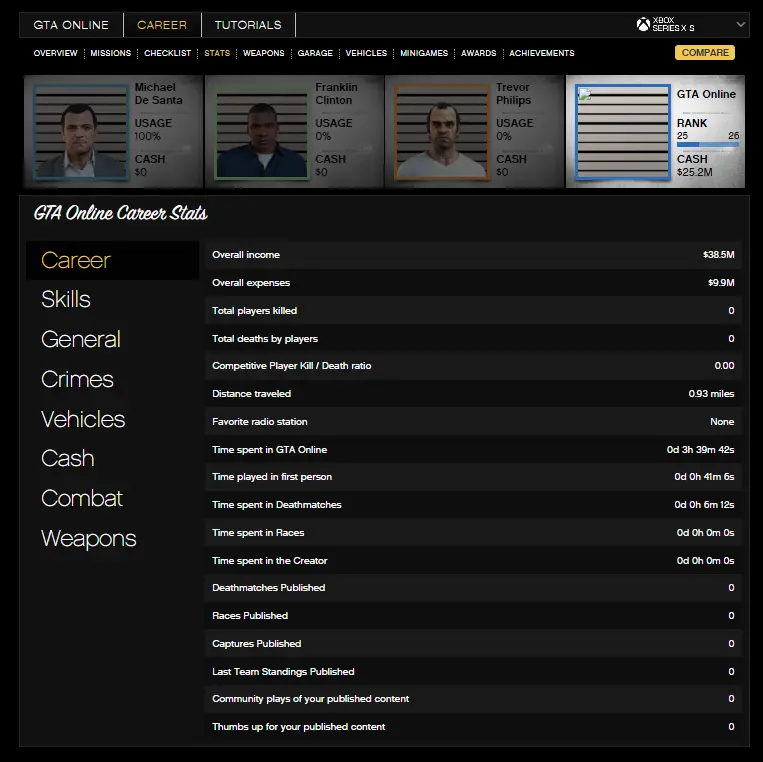Click the Xbox logo icon
This screenshot has width=763, height=762.
pyautogui.click(x=643, y=25)
